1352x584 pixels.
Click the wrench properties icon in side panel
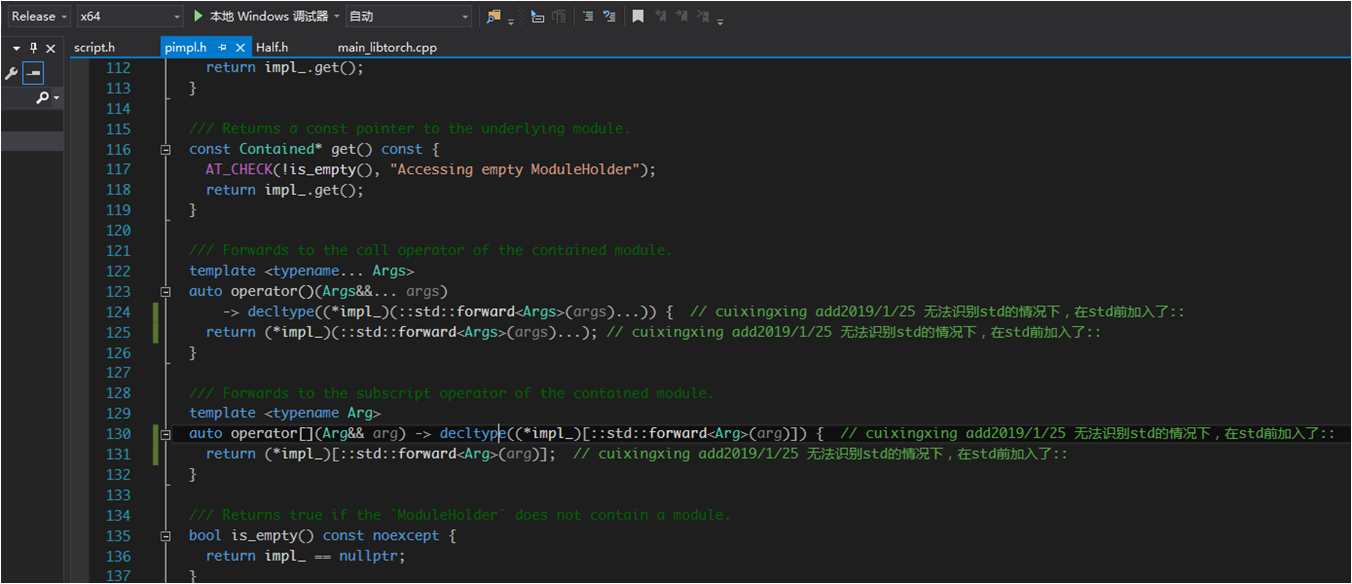click(x=11, y=73)
